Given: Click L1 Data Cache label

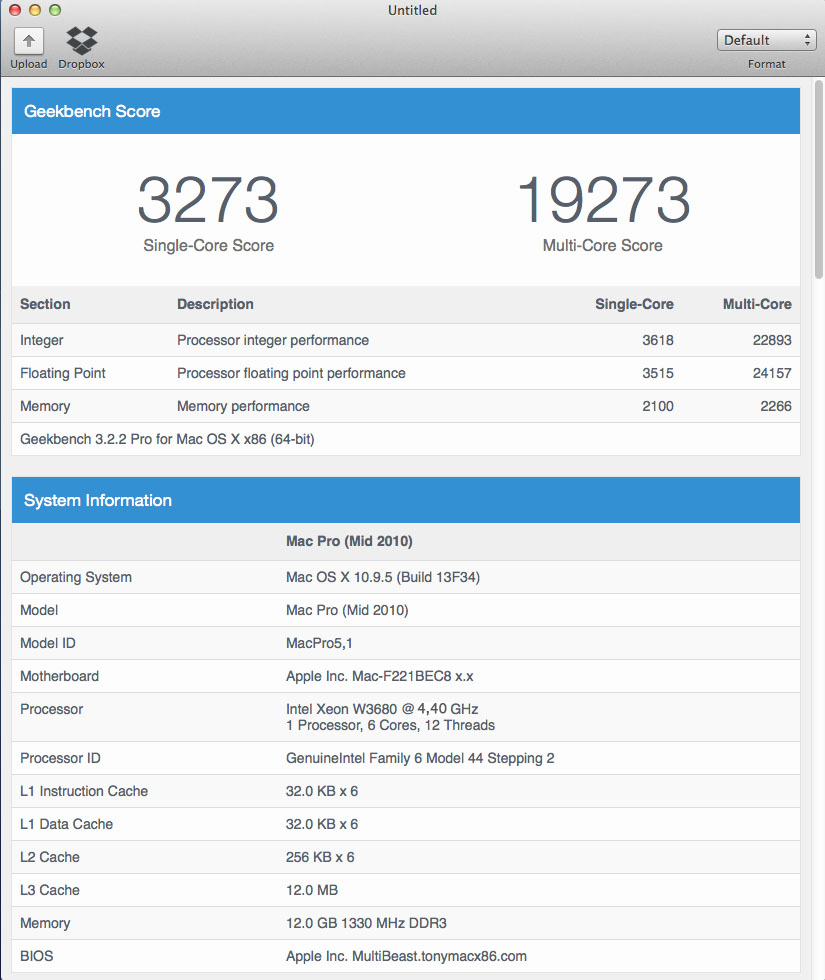Looking at the screenshot, I should (x=66, y=824).
